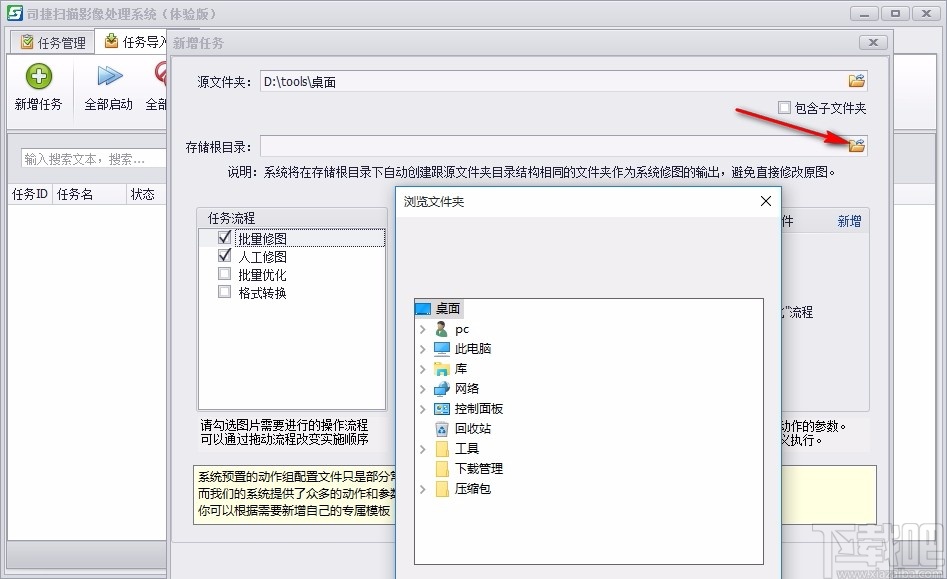Expand the pc node in folder tree
This screenshot has height=579, width=947.
pyautogui.click(x=423, y=329)
